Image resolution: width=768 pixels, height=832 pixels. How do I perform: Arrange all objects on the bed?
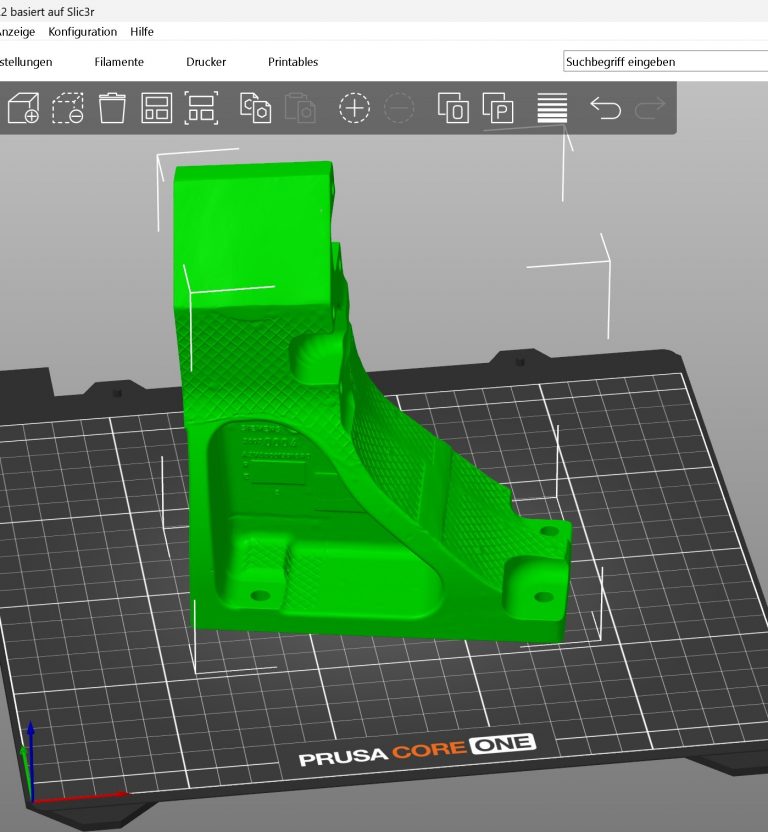tap(157, 107)
